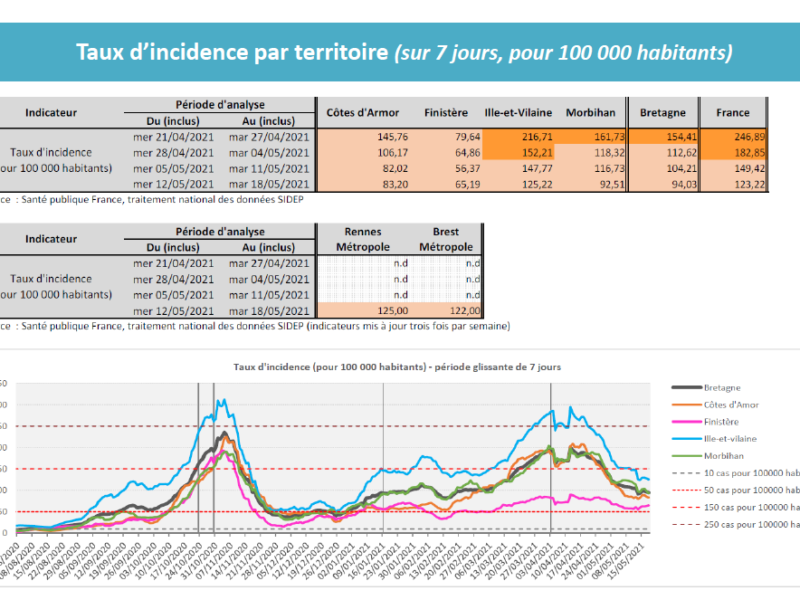This screenshot has height=600, width=800.
Task: Click the chart title above the graph
Action: tap(398, 367)
